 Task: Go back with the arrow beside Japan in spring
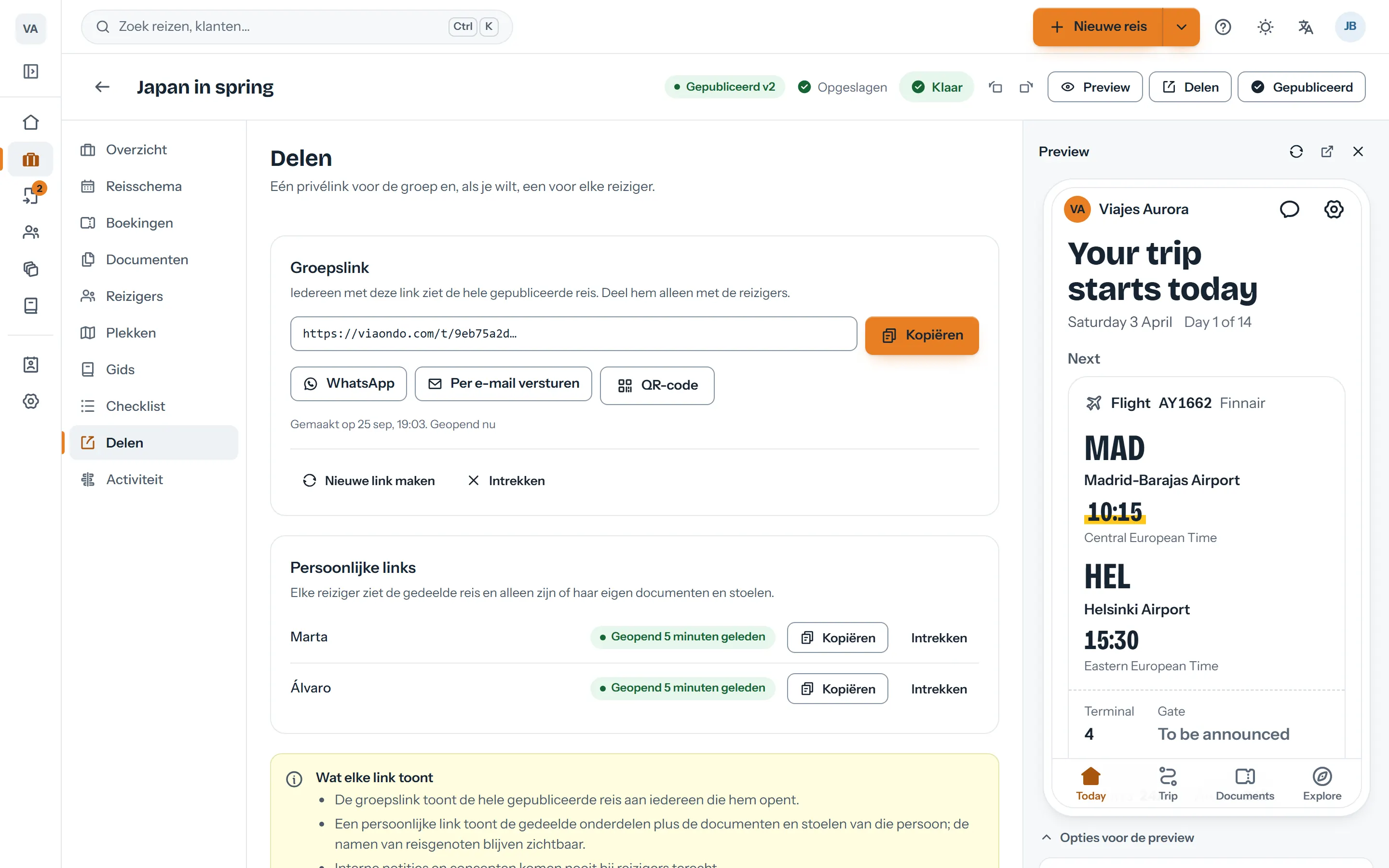point(102,87)
